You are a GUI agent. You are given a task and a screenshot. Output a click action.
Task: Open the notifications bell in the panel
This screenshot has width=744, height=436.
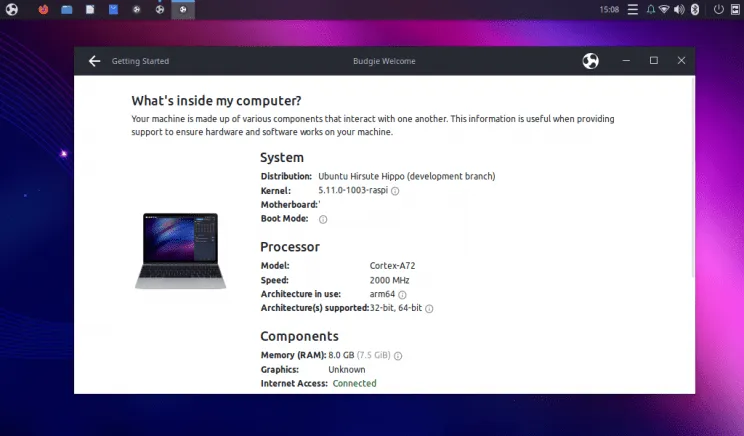pyautogui.click(x=651, y=10)
